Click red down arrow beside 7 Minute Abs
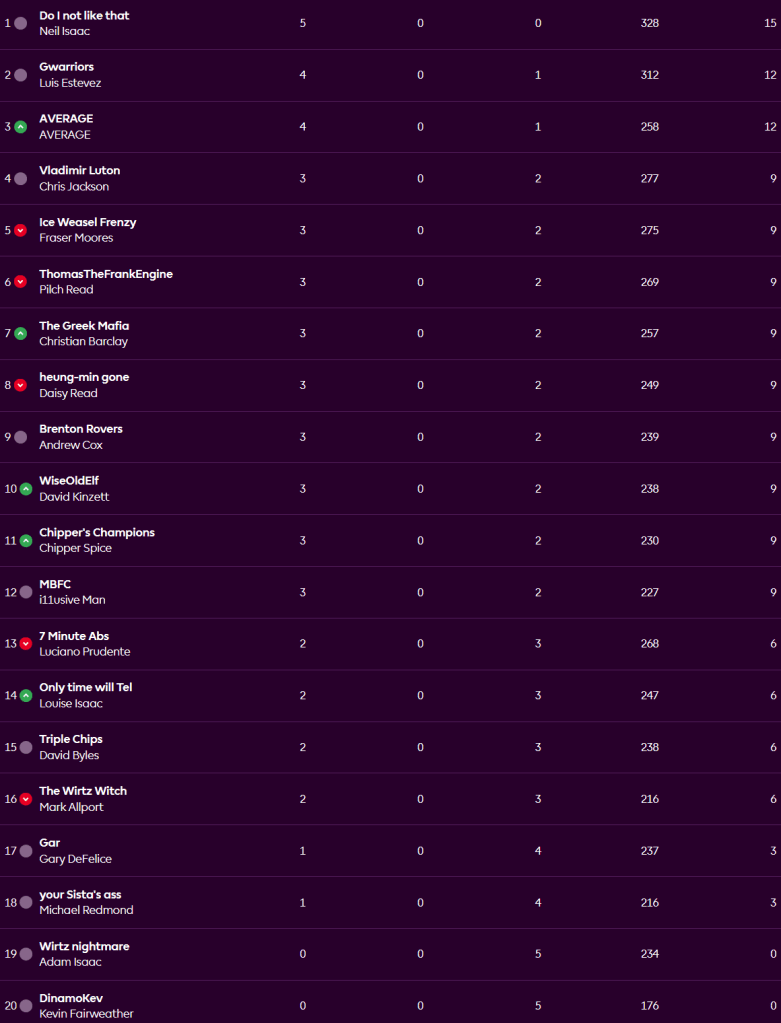Screen dimensions: 781x1023 [26, 644]
